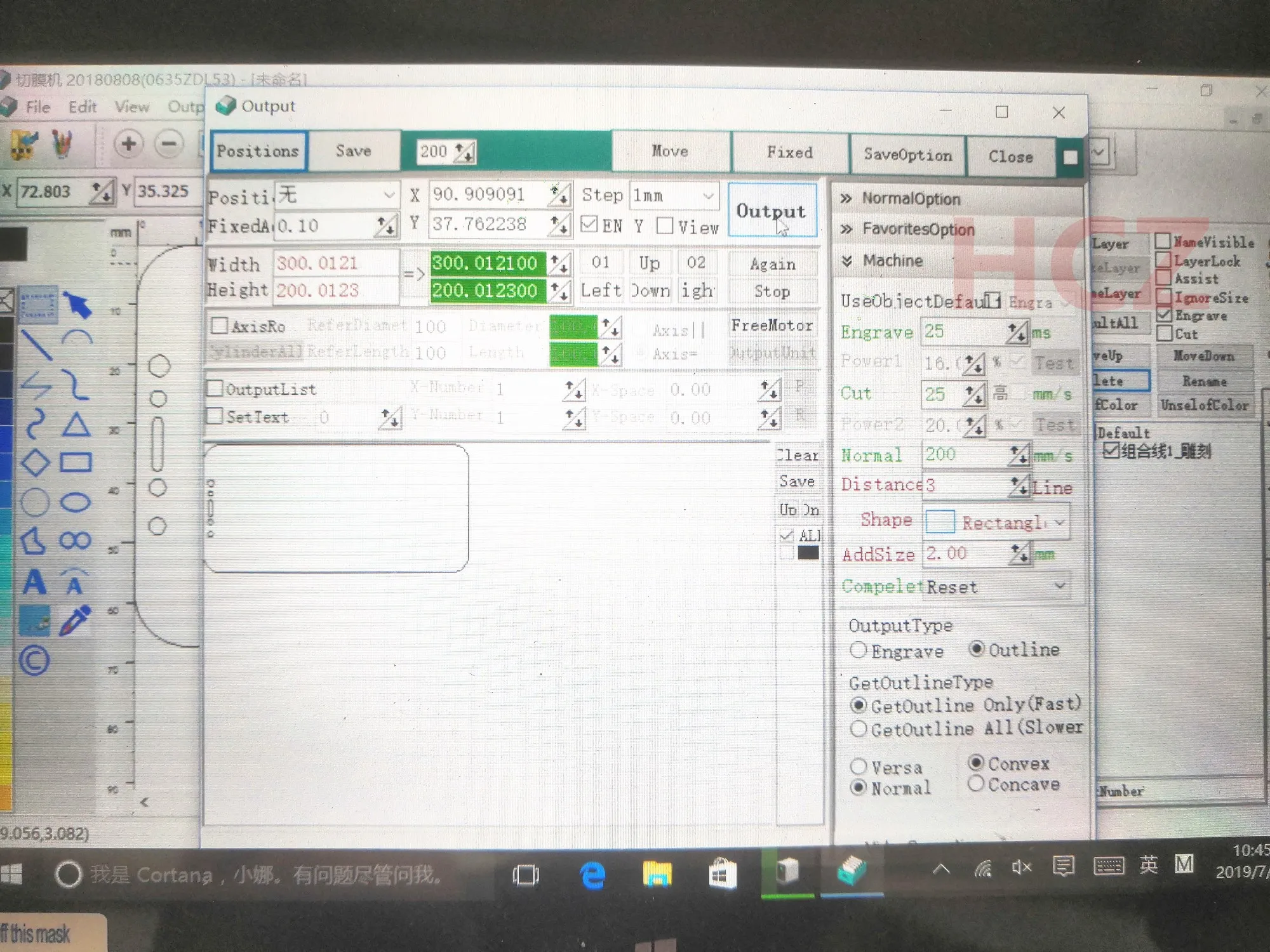Select GetOutline All (Slower) option
The image size is (1270, 952).
click(x=858, y=729)
